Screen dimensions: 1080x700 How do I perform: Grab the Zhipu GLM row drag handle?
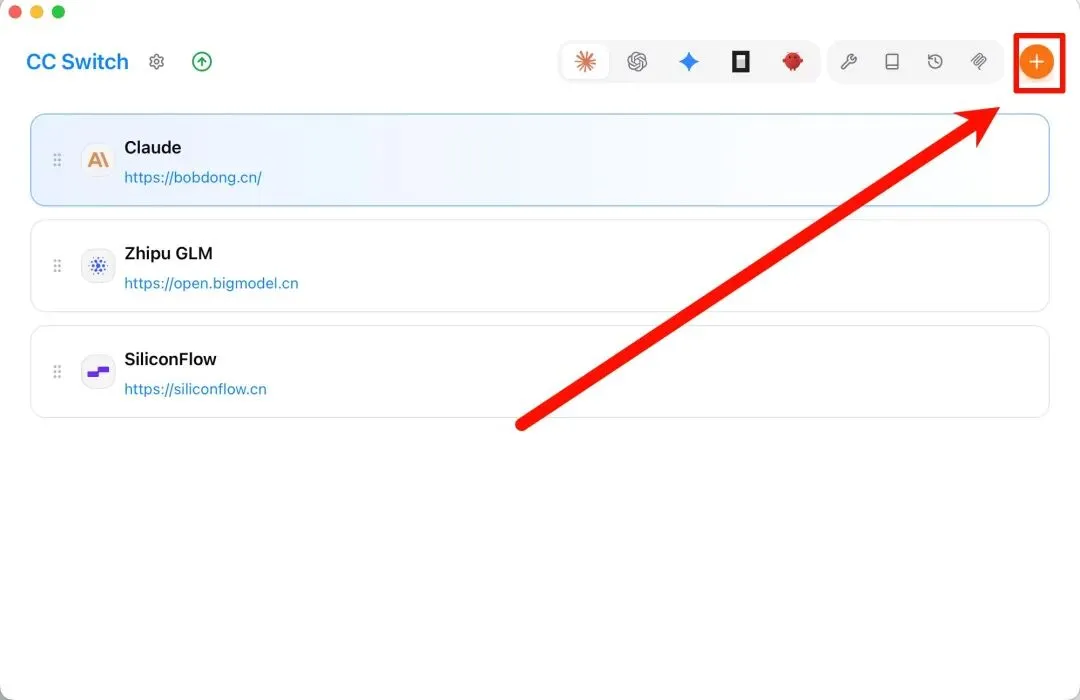pyautogui.click(x=57, y=266)
